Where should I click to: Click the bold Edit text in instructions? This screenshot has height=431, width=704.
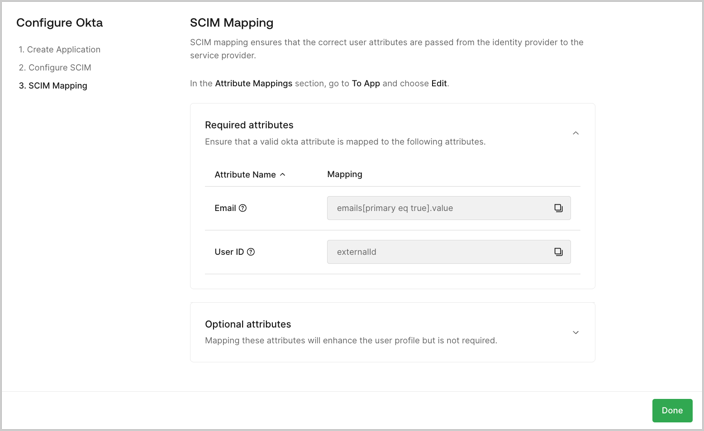tap(439, 84)
